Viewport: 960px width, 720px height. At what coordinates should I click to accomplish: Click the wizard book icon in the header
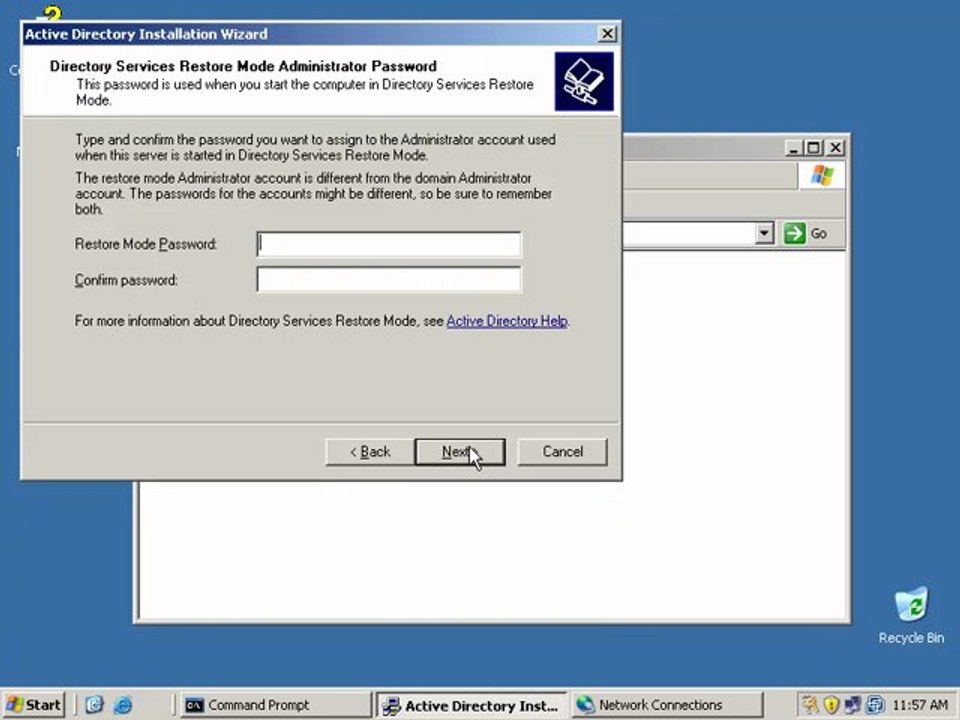click(x=584, y=81)
